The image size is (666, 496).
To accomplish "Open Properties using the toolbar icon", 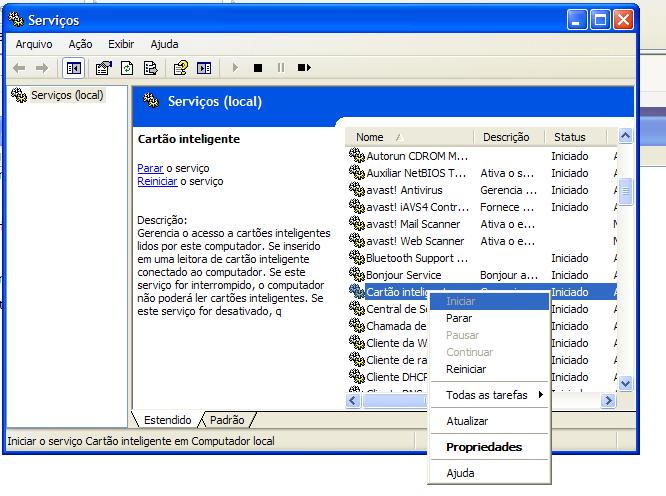I will pyautogui.click(x=102, y=68).
